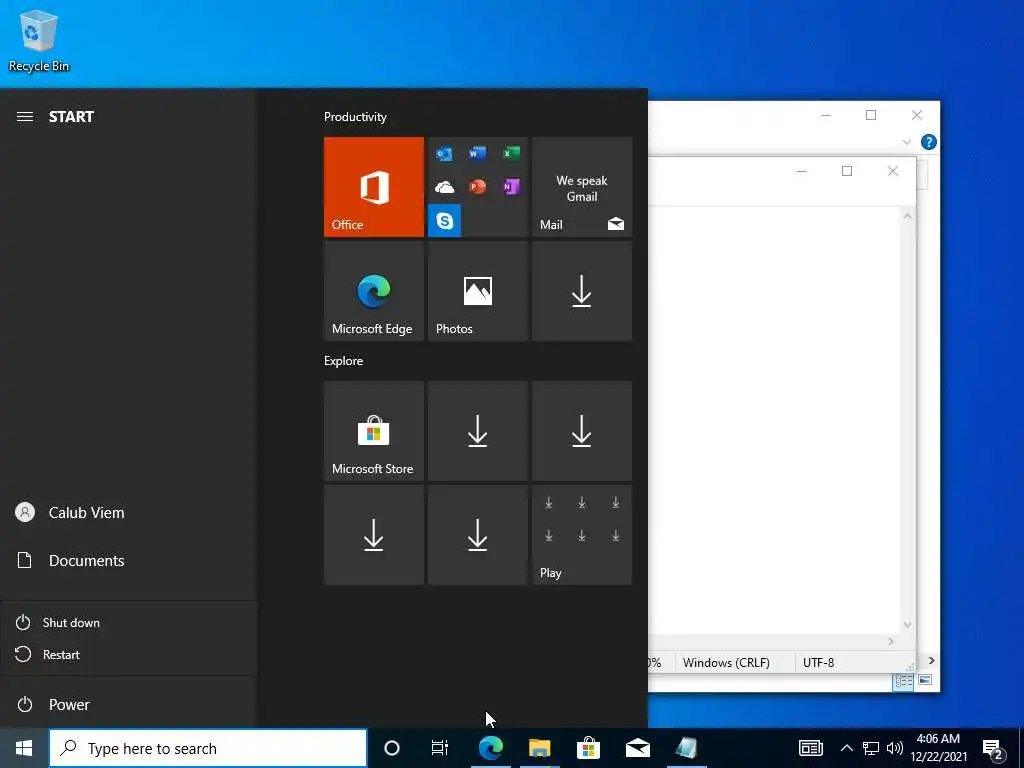Open the Photos tile
The image size is (1024, 768).
coord(477,291)
